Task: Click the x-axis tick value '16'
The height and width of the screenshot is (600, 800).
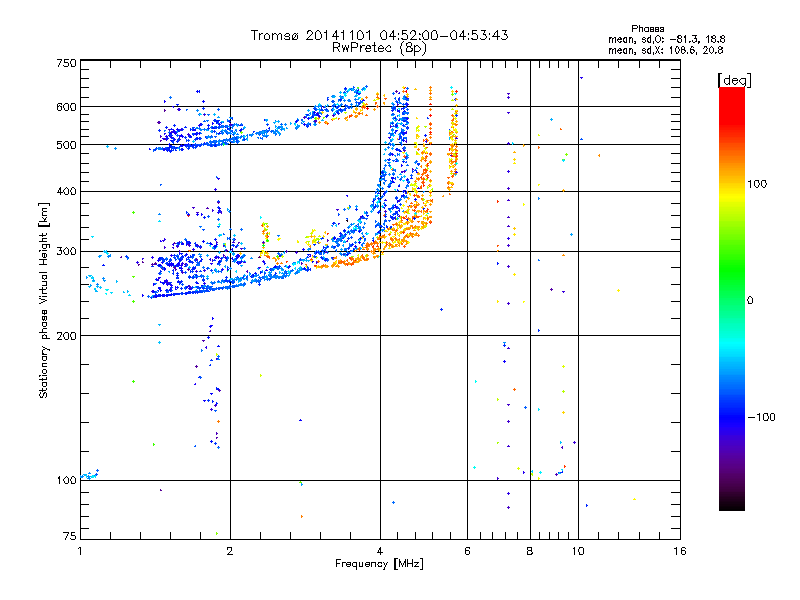Action: [680, 551]
